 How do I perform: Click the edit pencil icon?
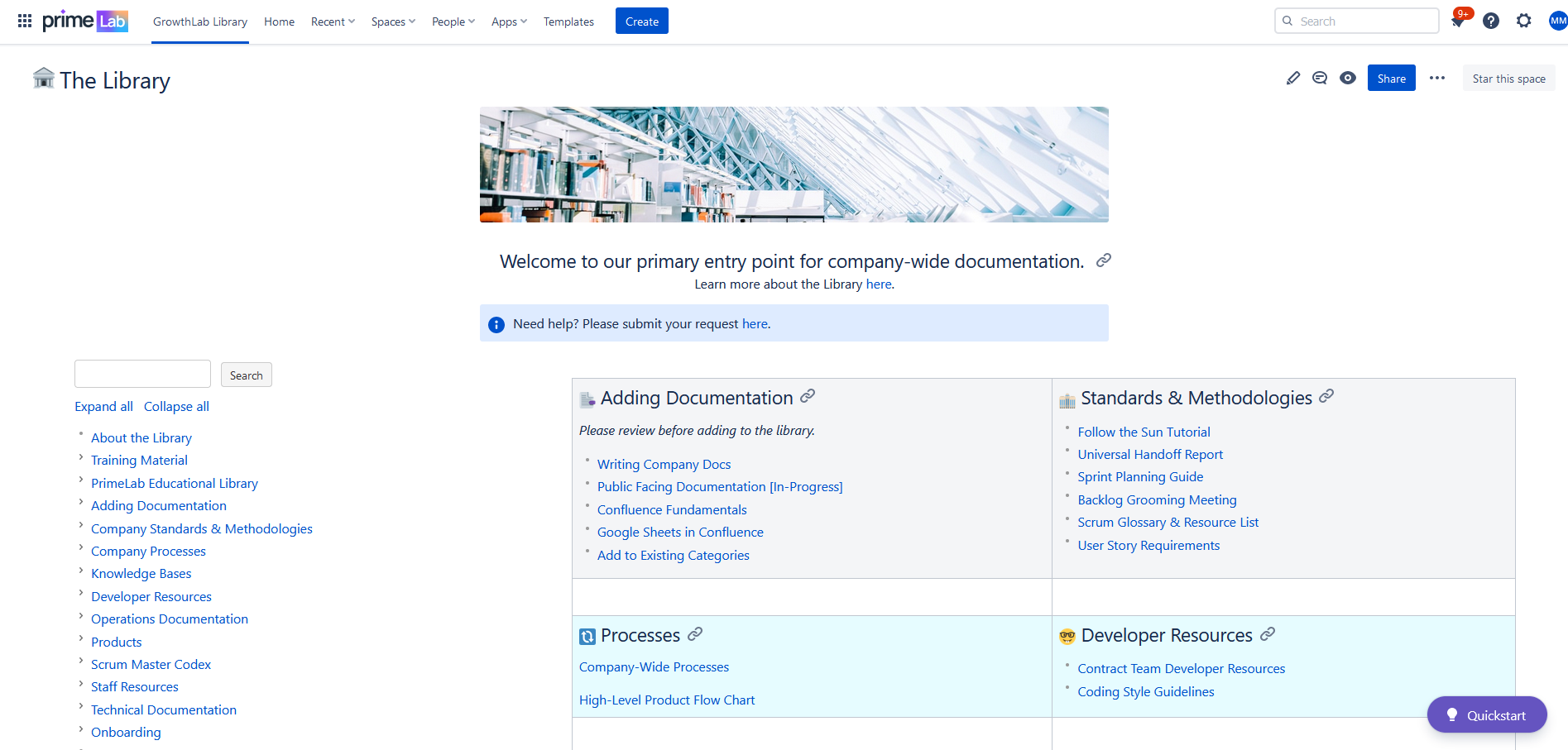point(1293,78)
